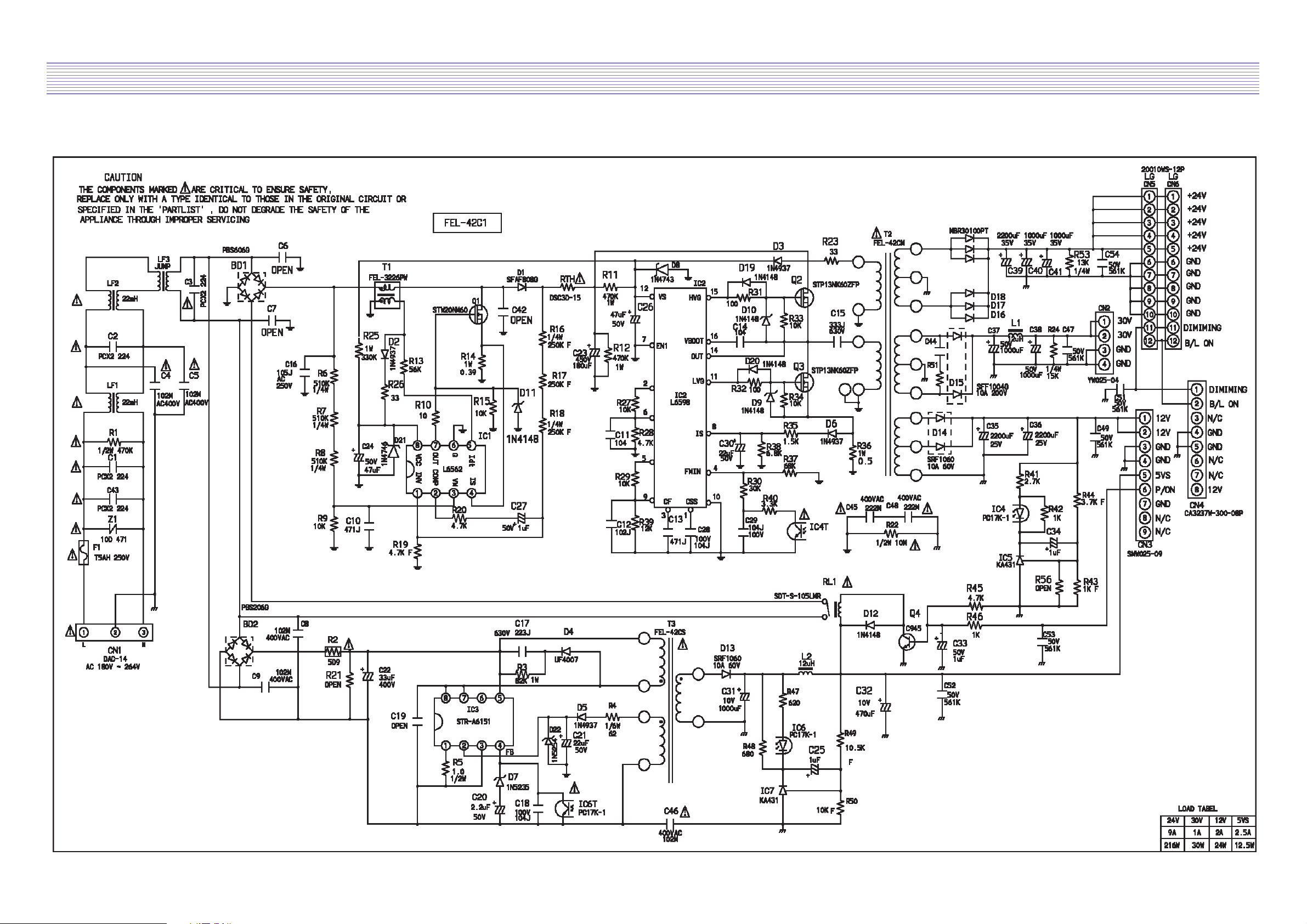
Task: Click the 20010WS-12P connector label
Action: (1162, 169)
